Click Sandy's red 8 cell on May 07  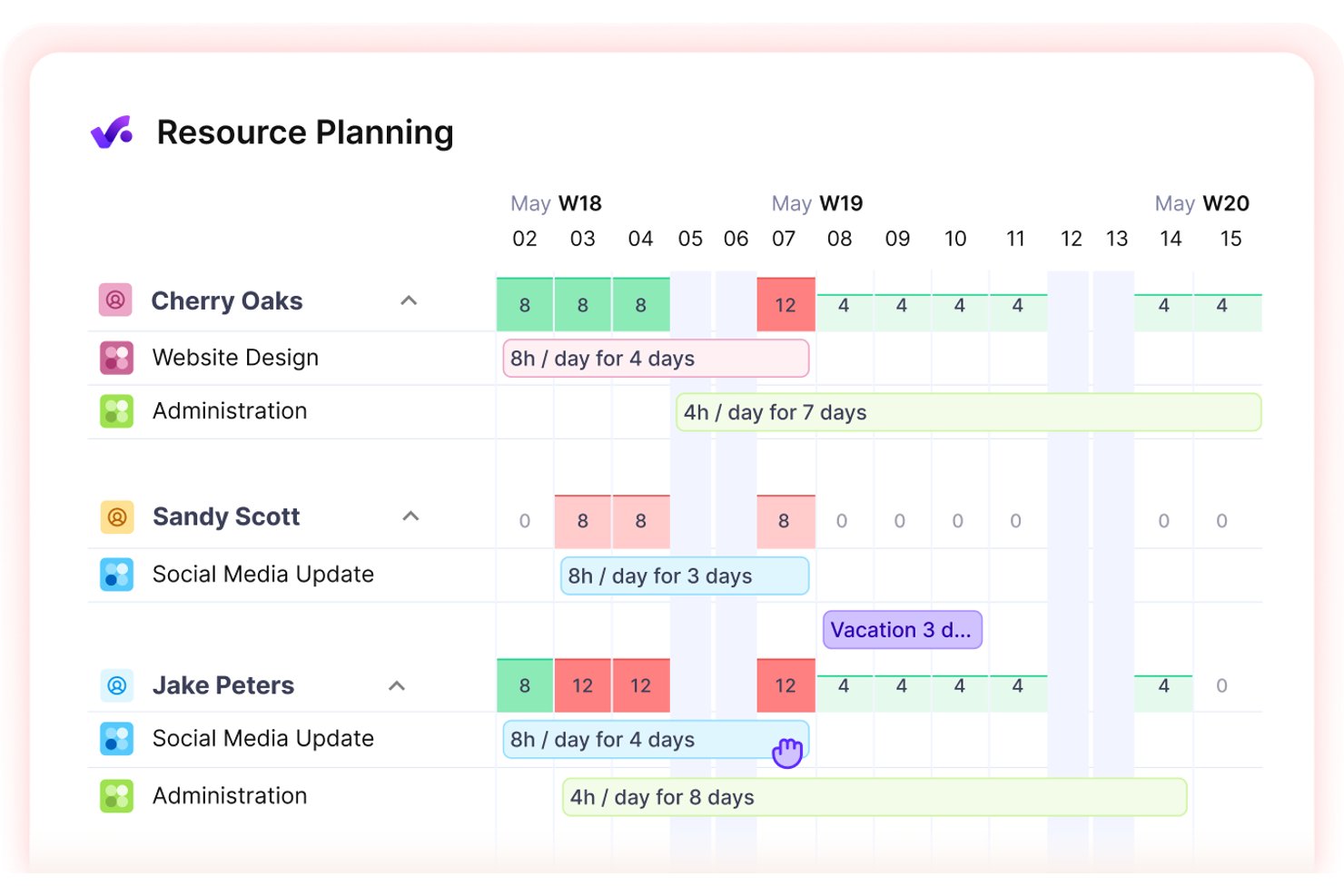pos(786,521)
